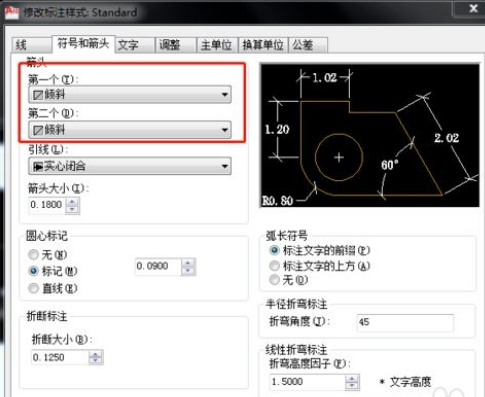Image resolution: width=485 pixels, height=397 pixels.
Task: Click the 箭头大小 value field
Action: (48, 205)
